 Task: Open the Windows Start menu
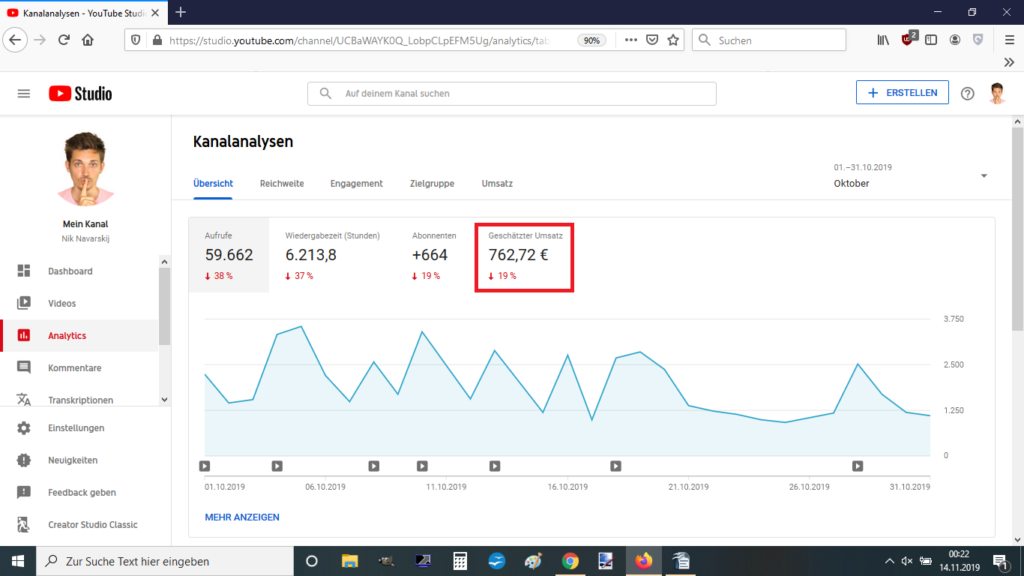pyautogui.click(x=18, y=561)
